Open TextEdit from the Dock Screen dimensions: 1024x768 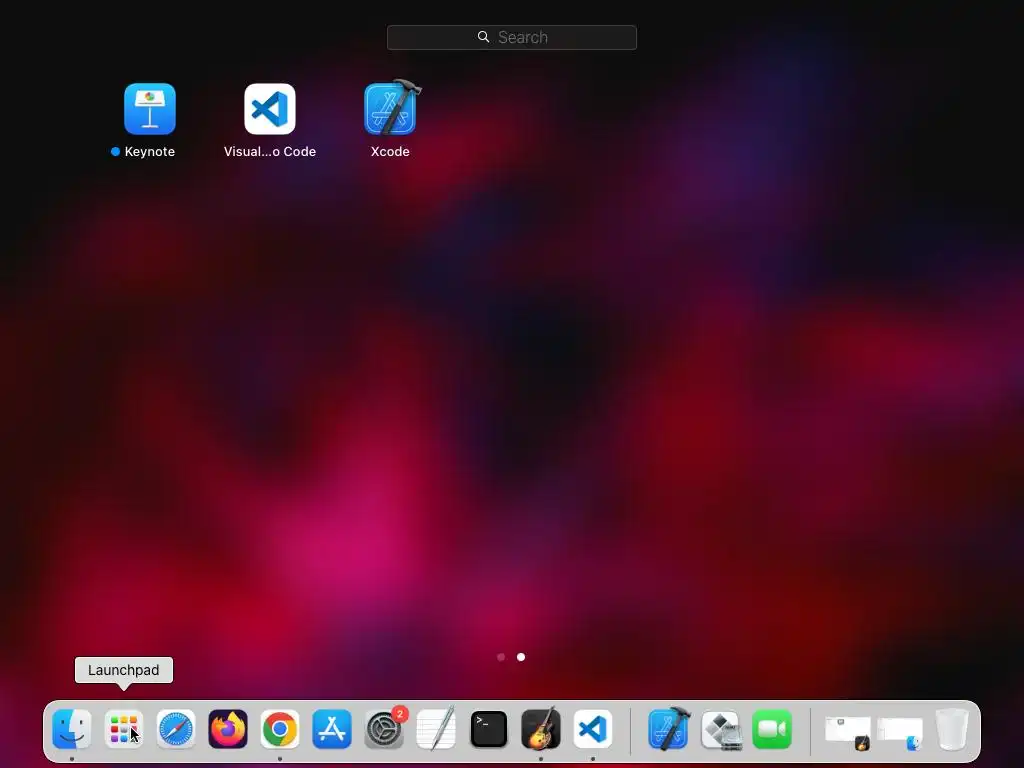pyautogui.click(x=436, y=729)
